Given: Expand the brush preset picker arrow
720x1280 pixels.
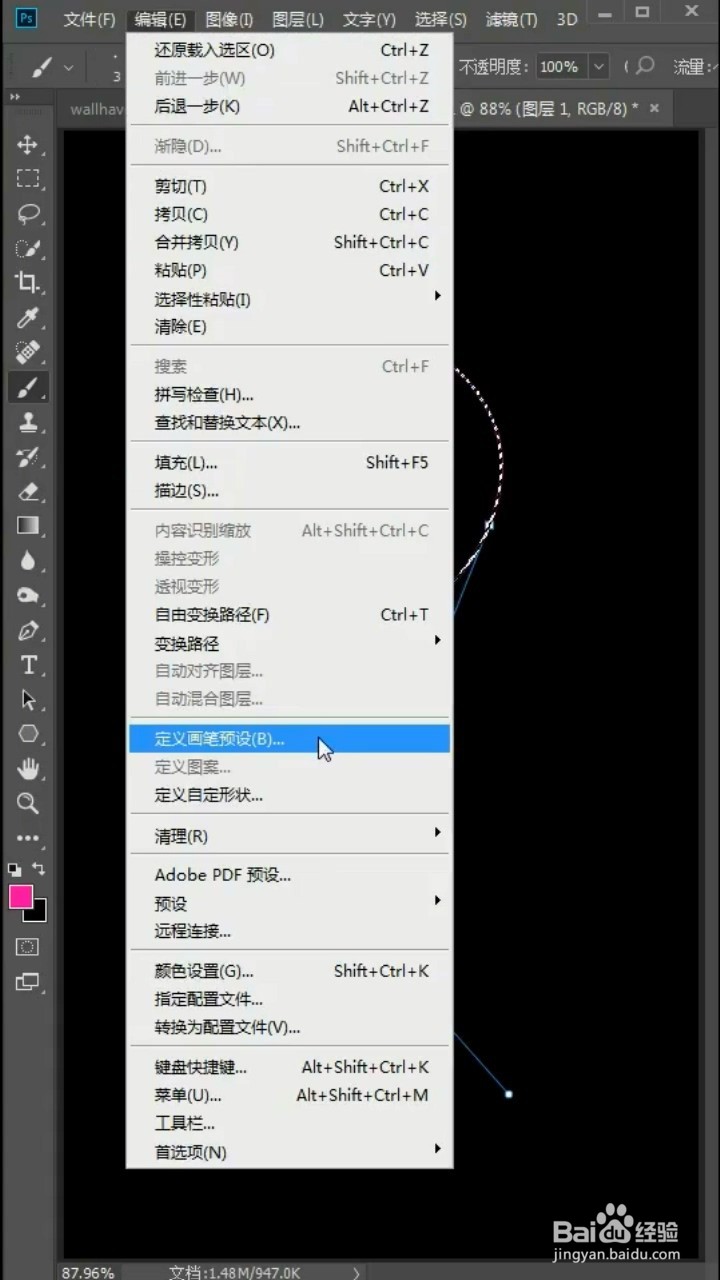Looking at the screenshot, I should (68, 67).
